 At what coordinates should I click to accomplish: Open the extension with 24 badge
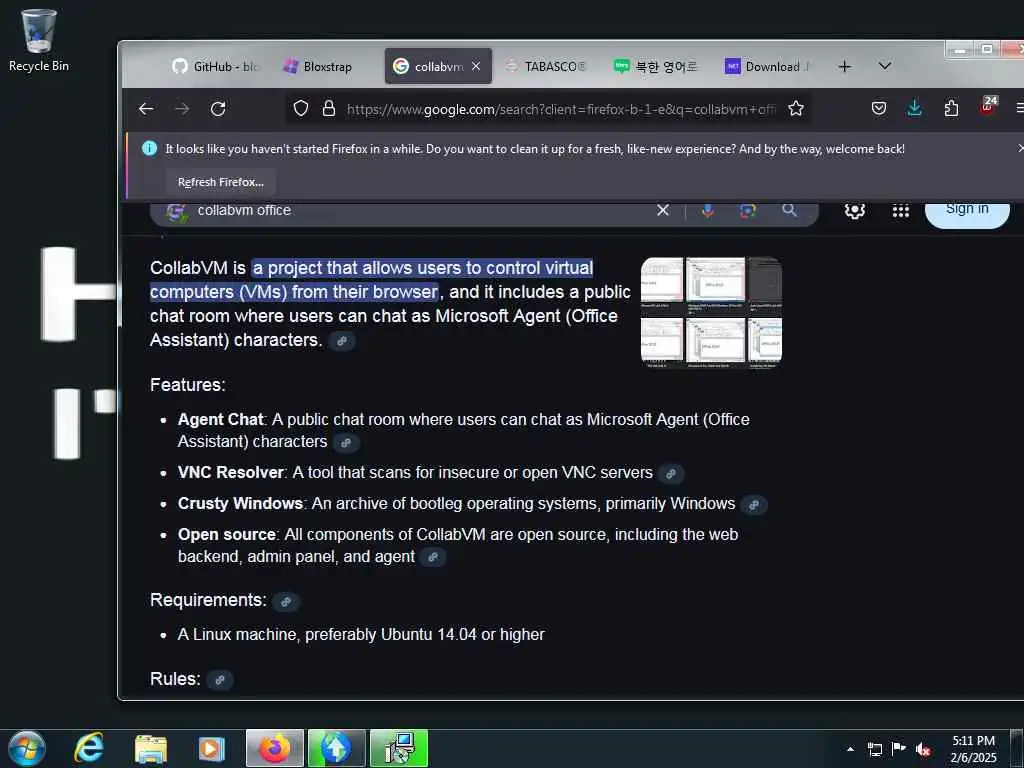click(x=989, y=106)
